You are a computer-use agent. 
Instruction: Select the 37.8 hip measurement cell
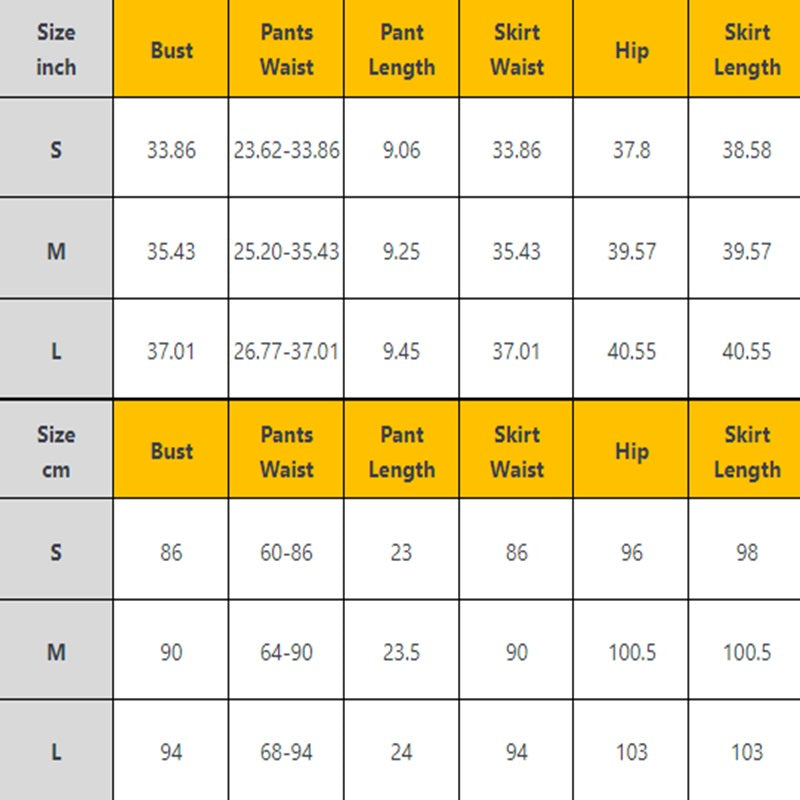[x=631, y=151]
